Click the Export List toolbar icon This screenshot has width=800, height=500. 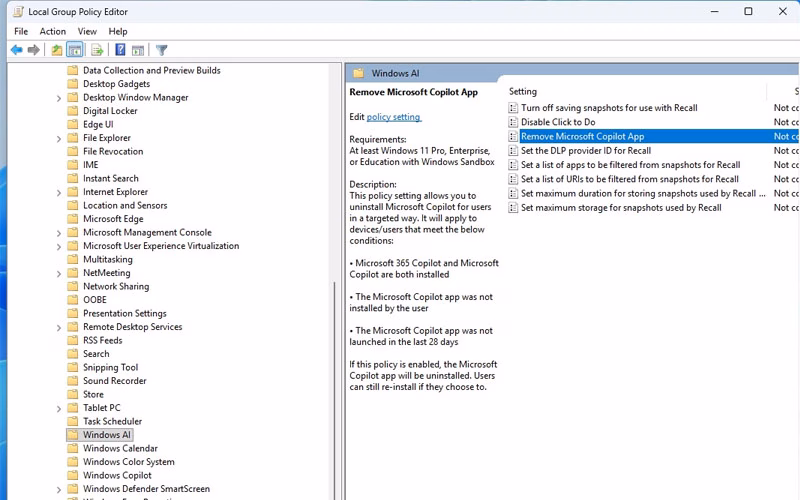97,50
